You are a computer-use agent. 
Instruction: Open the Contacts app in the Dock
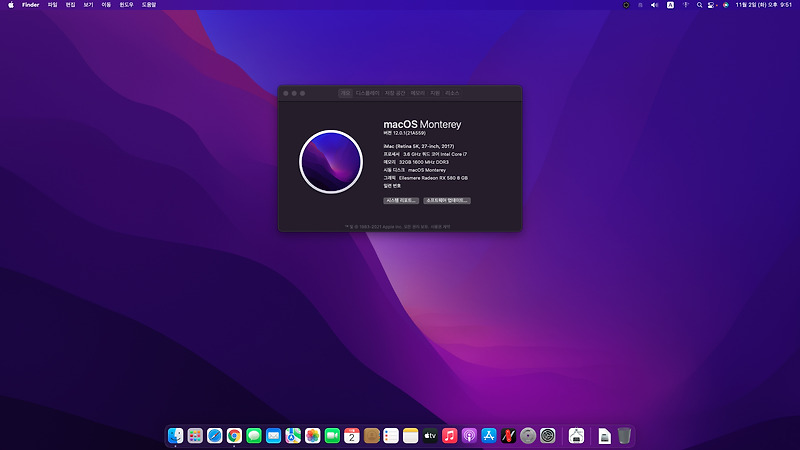[371, 436]
